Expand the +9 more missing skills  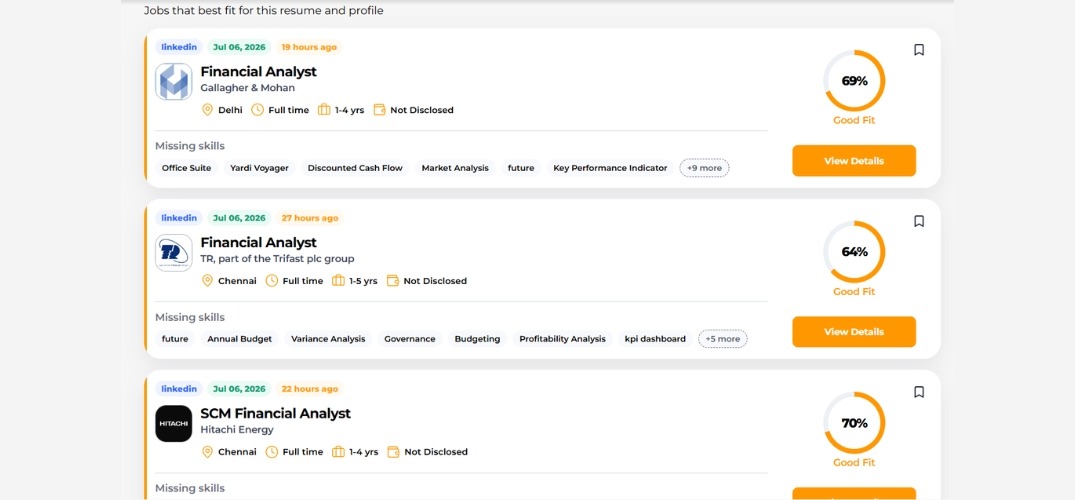point(704,168)
